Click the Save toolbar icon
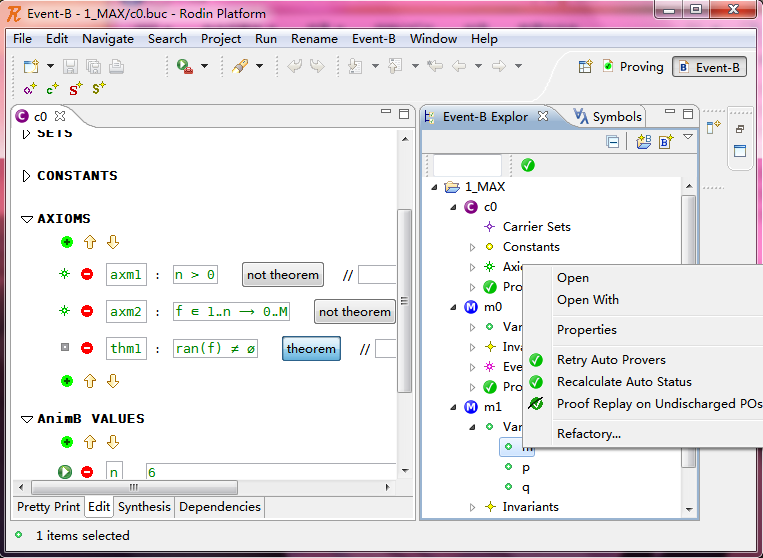 pyautogui.click(x=70, y=66)
